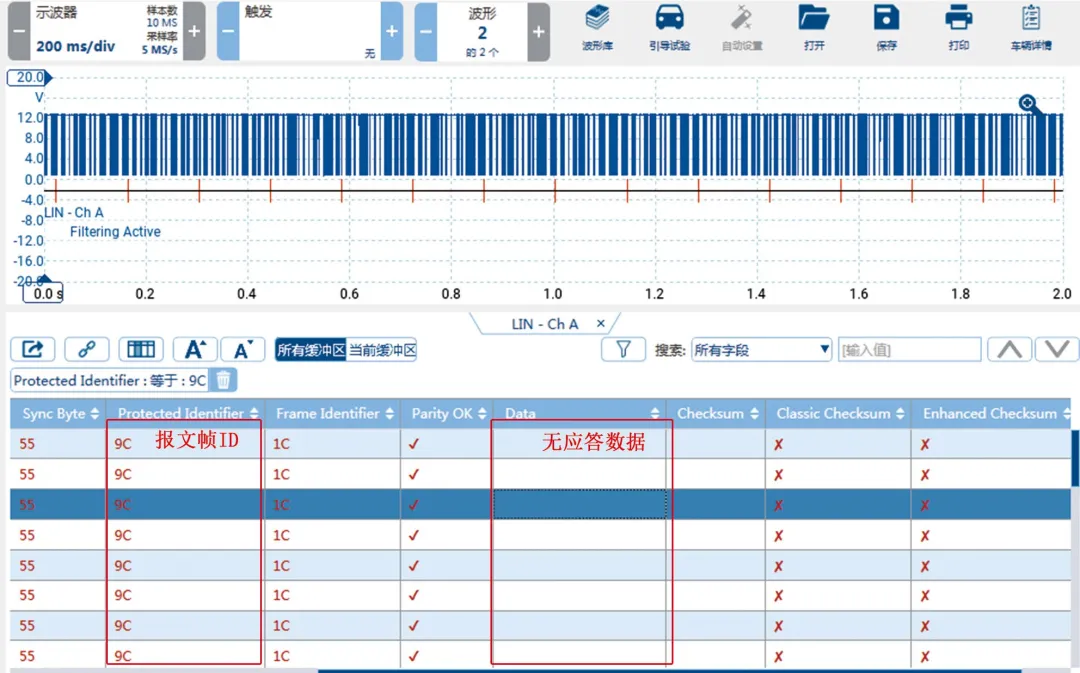
Task: Toggle the chain link icon in table toolbar
Action: [x=87, y=349]
